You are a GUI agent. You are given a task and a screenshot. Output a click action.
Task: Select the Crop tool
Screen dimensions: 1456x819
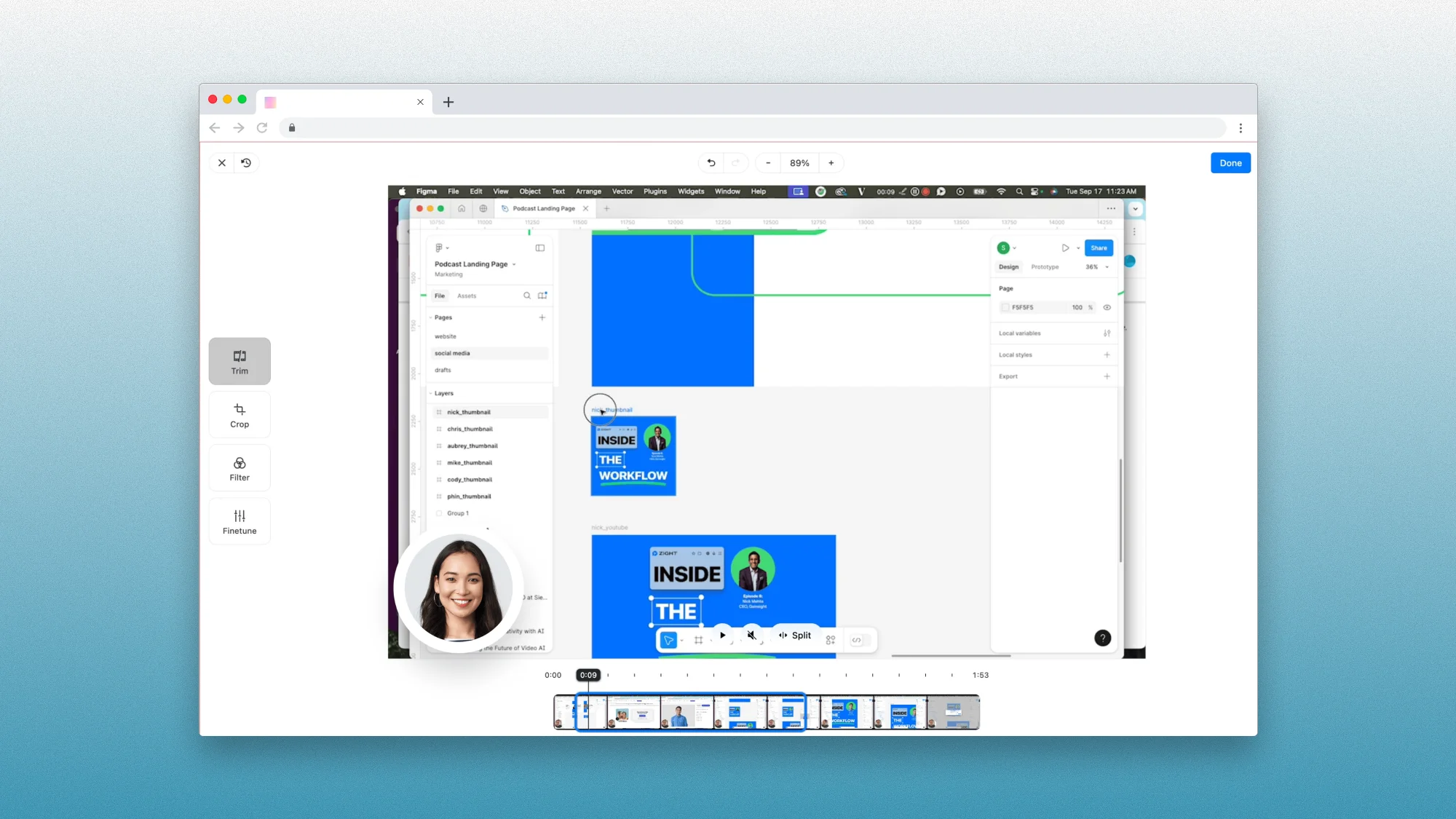(x=240, y=415)
